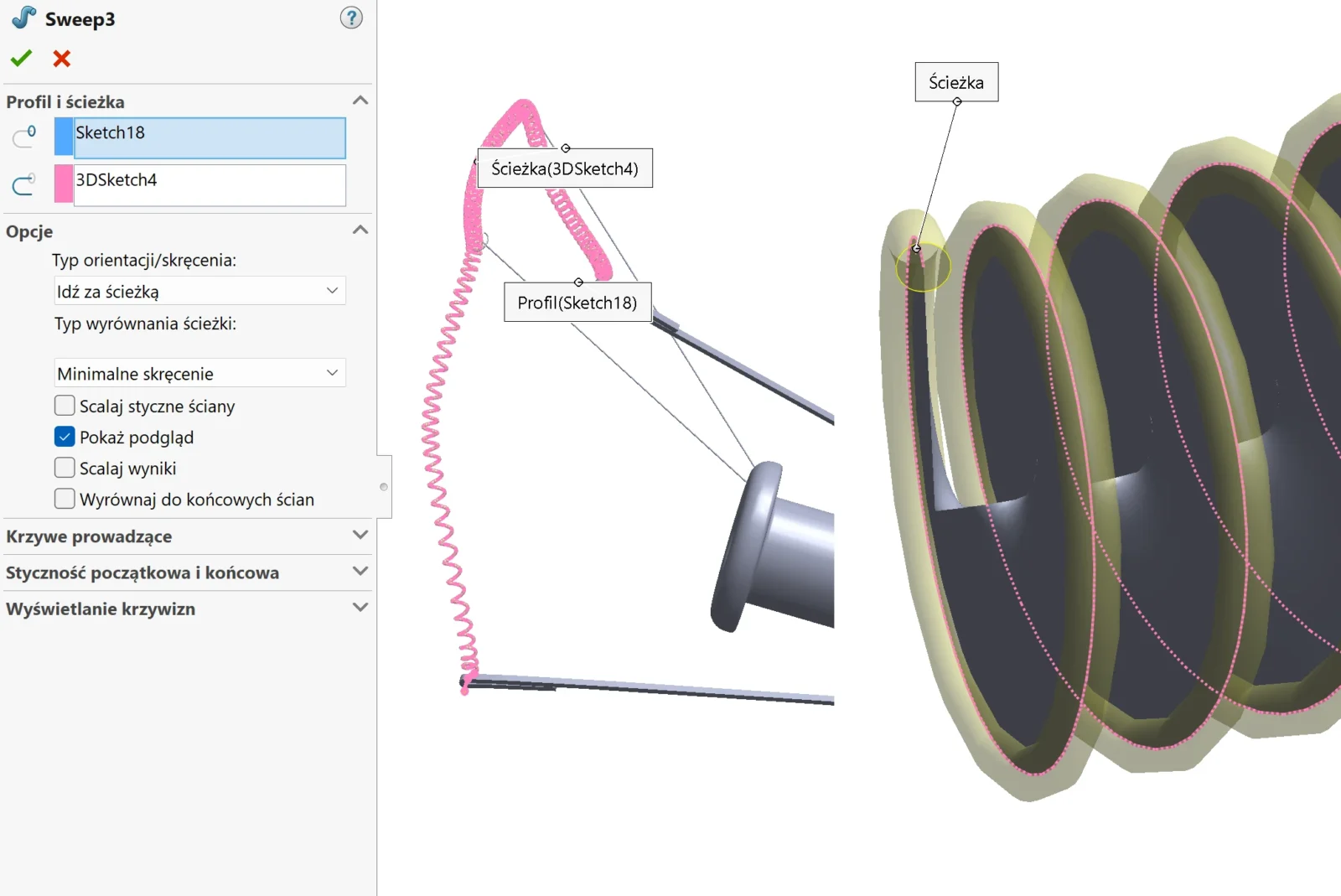Select the 3DSketch4 path field
Image resolution: width=1341 pixels, height=896 pixels.
coord(210,184)
